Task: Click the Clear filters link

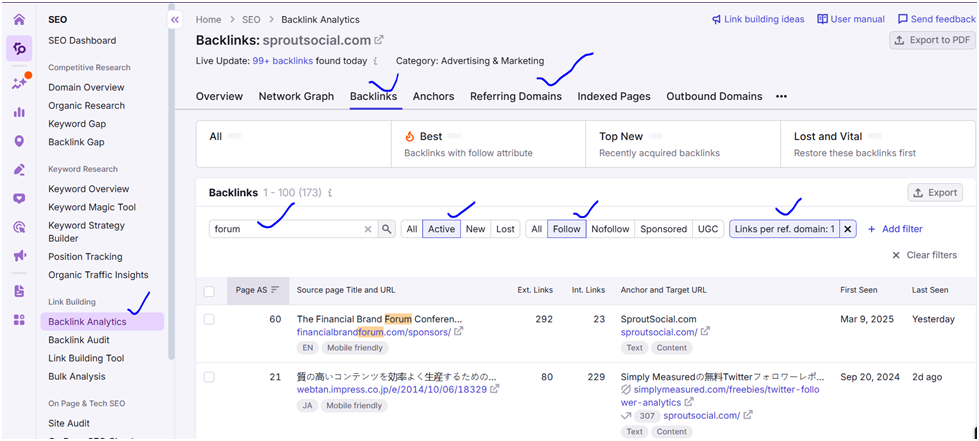Action: (x=924, y=255)
